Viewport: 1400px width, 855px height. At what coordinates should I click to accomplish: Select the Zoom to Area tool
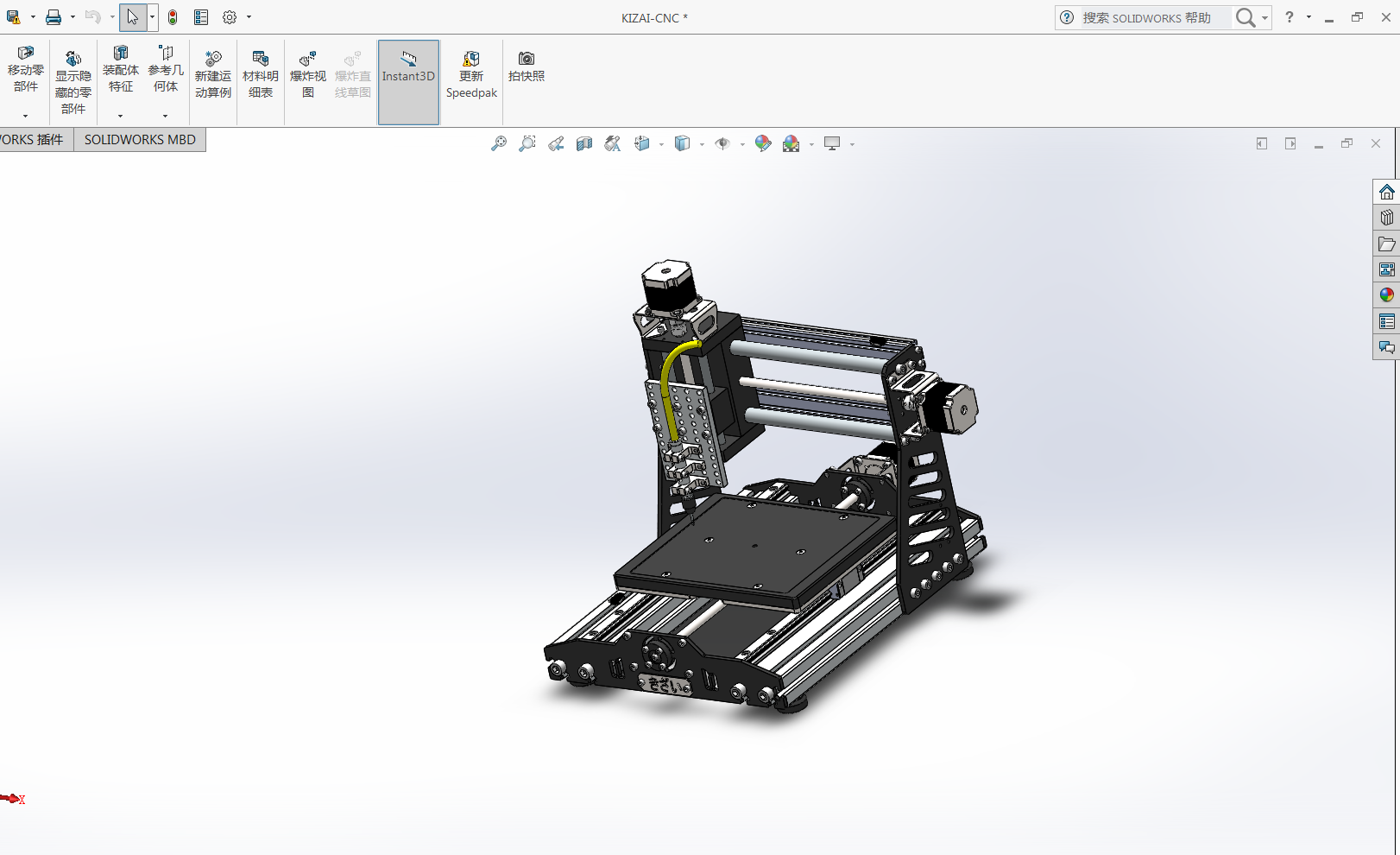click(527, 144)
